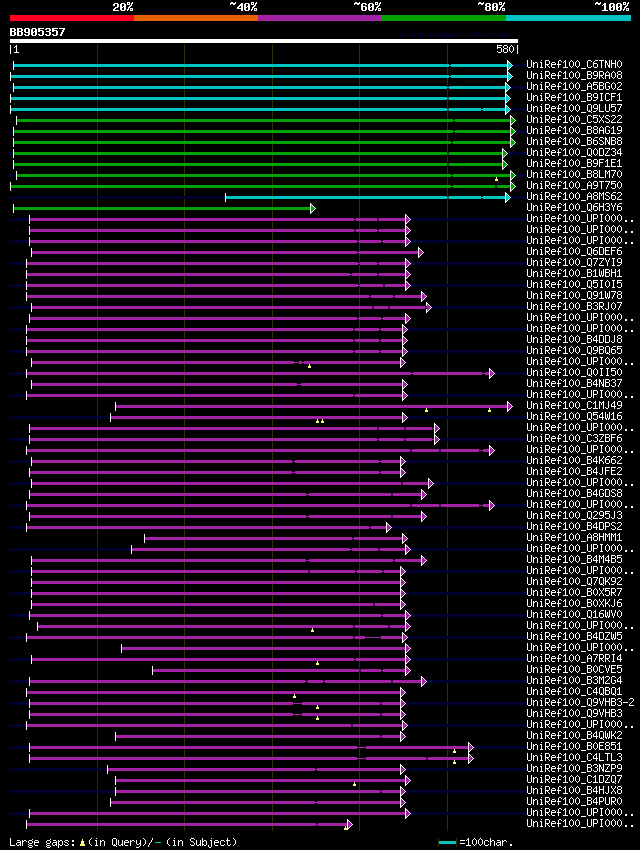Screen dimensions: 640x850
Task: Click the white query sequence bar
Action: click(264, 41)
